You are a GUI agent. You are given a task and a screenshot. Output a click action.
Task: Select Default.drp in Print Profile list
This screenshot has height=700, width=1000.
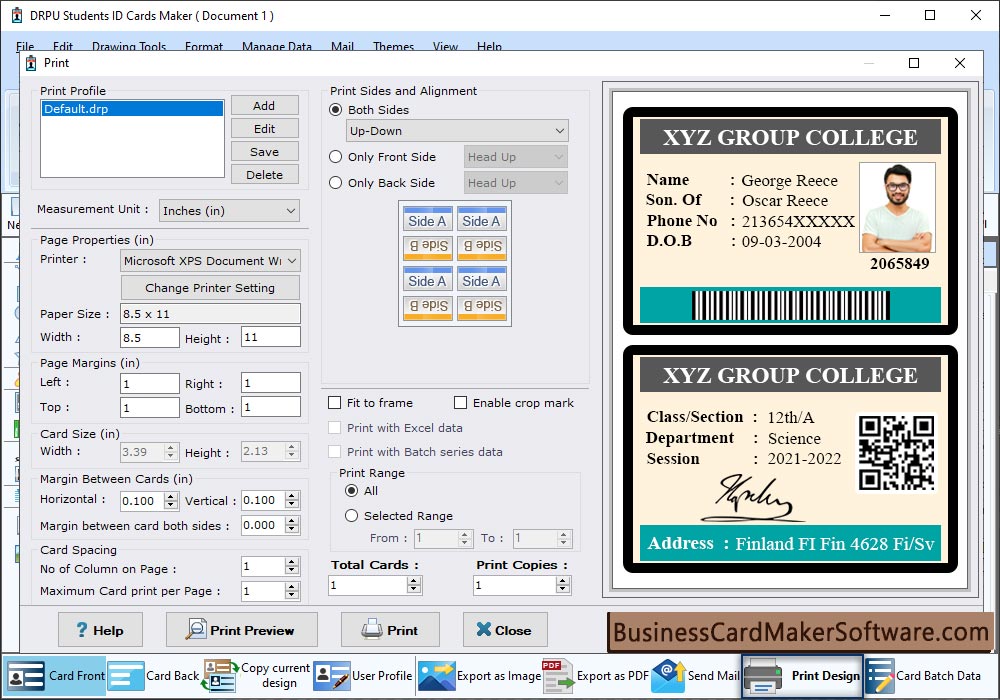click(133, 109)
